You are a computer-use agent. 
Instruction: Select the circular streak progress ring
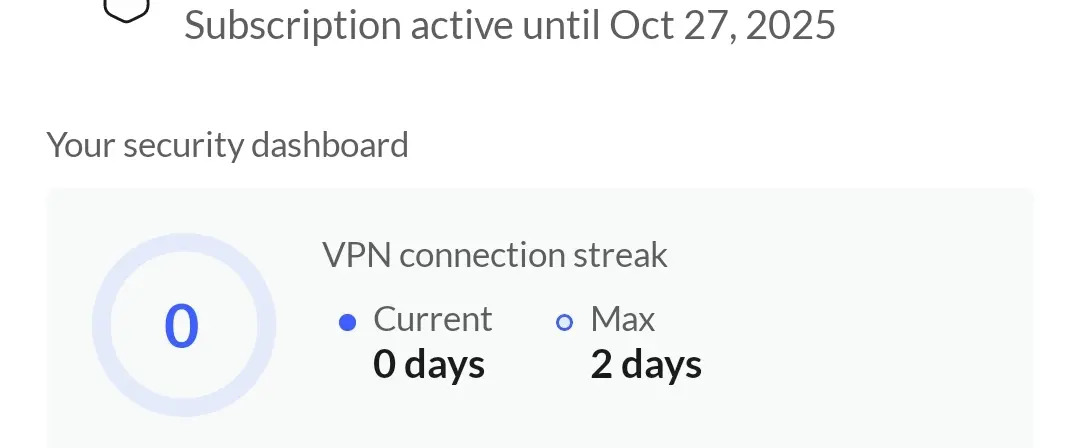tap(184, 325)
